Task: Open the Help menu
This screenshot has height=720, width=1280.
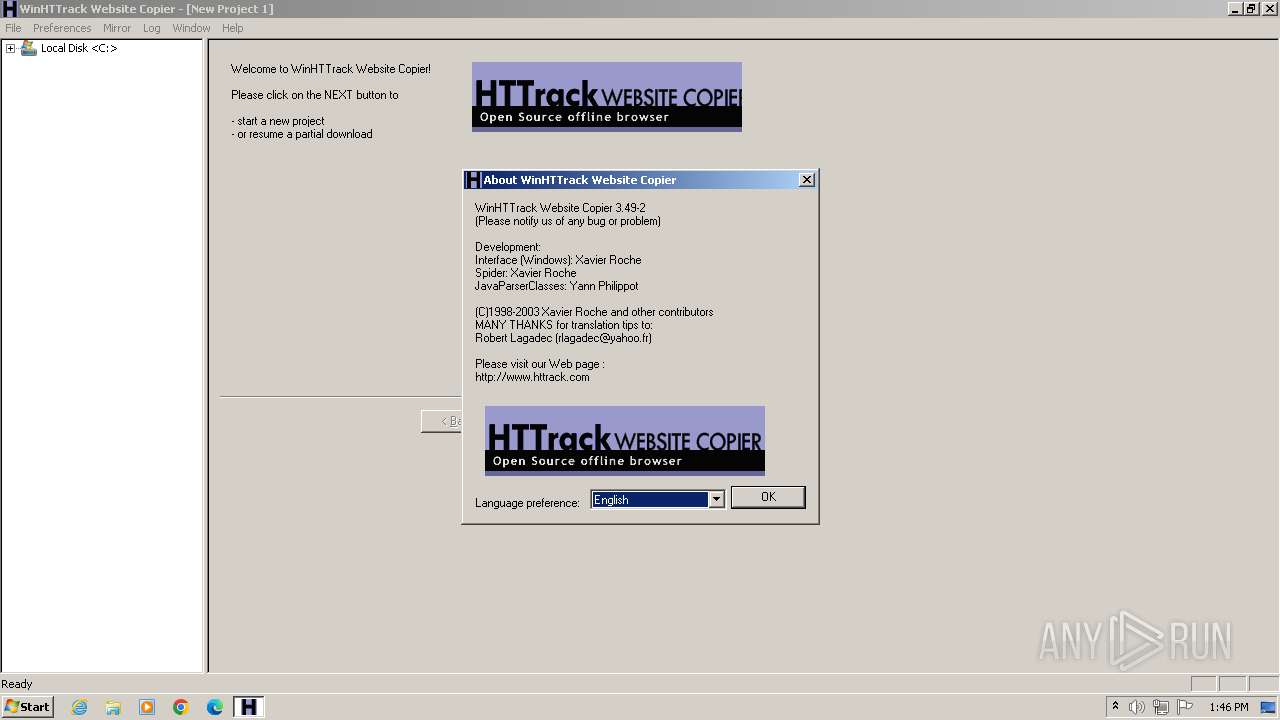Action: [x=233, y=28]
